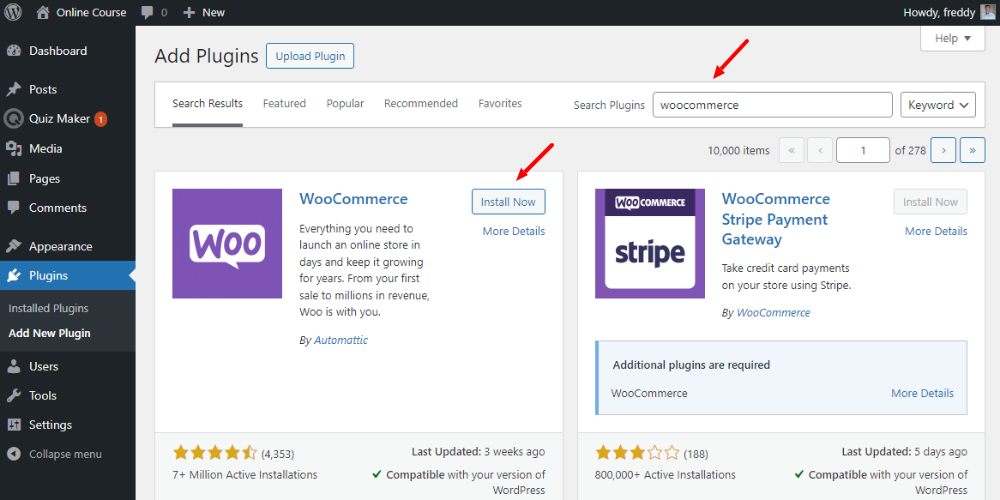Click the Search Plugins input field
1000x500 pixels.
coord(772,105)
